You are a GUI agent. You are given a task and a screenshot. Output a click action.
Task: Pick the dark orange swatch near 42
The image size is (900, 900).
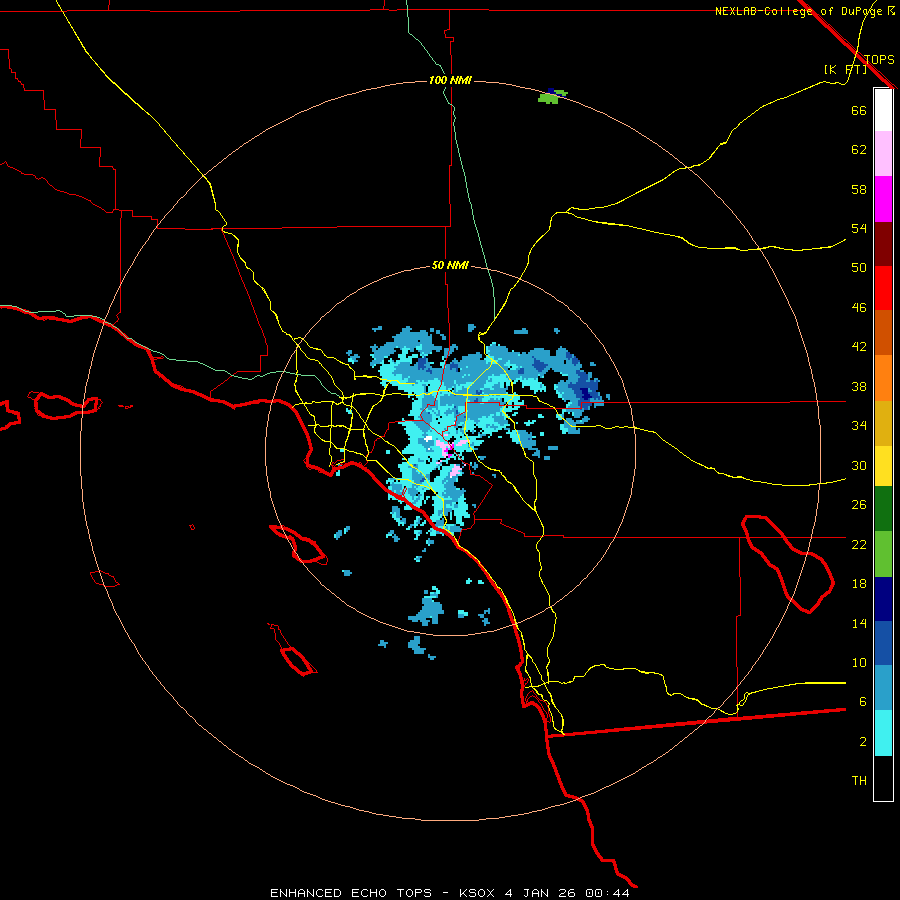tap(883, 332)
